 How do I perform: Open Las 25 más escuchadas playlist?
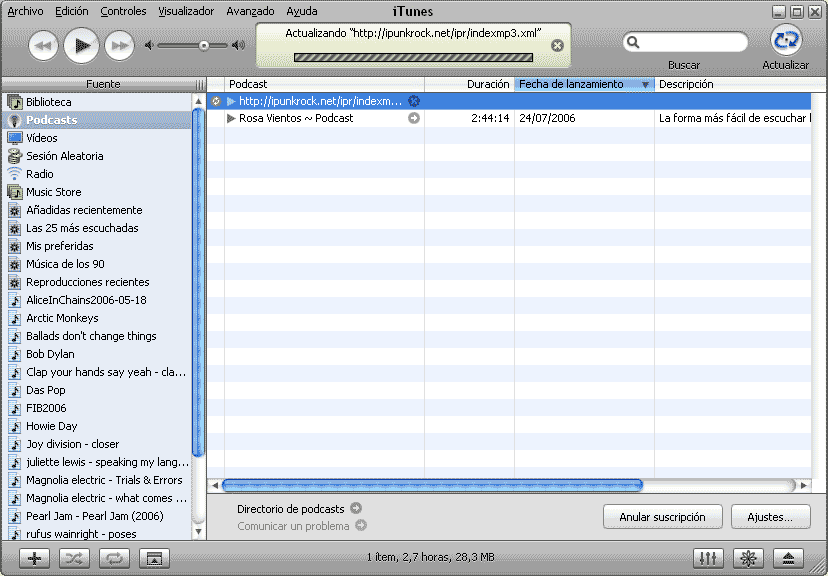(x=98, y=228)
